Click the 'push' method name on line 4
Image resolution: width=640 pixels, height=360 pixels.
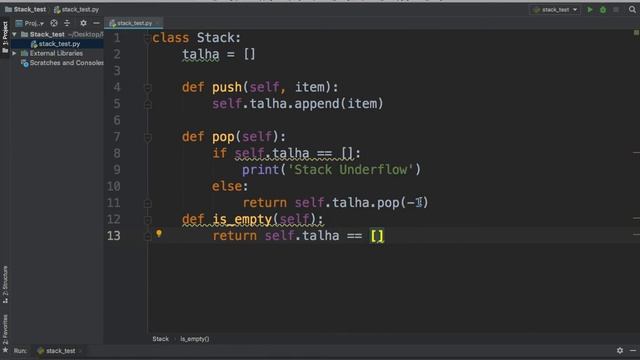[x=227, y=87]
